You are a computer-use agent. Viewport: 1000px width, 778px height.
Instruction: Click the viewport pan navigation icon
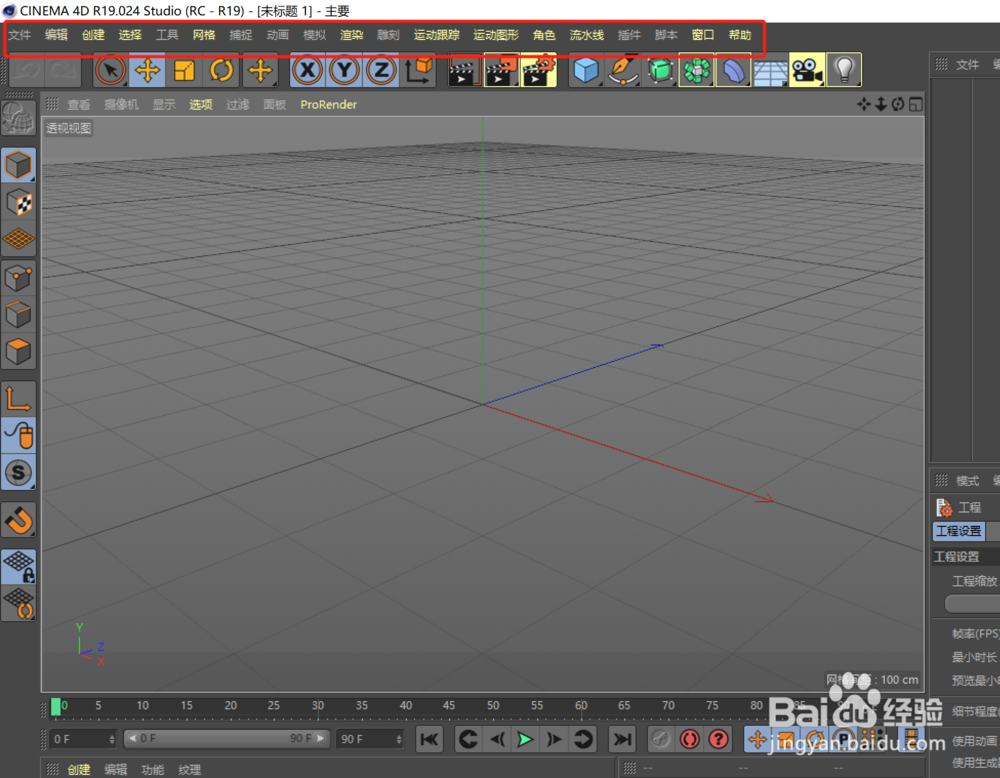[864, 104]
